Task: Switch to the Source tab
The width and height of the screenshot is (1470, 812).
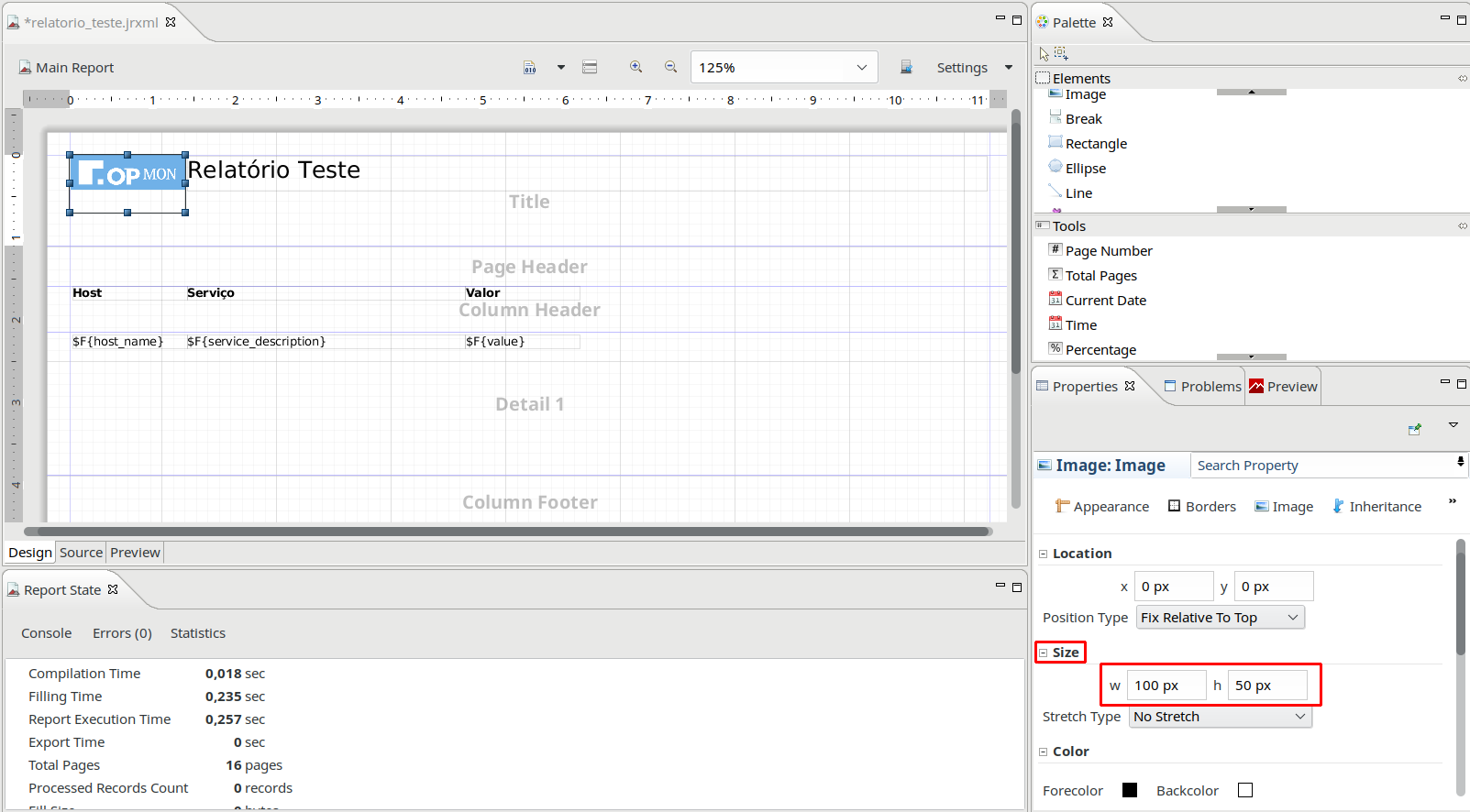Action: pos(81,553)
